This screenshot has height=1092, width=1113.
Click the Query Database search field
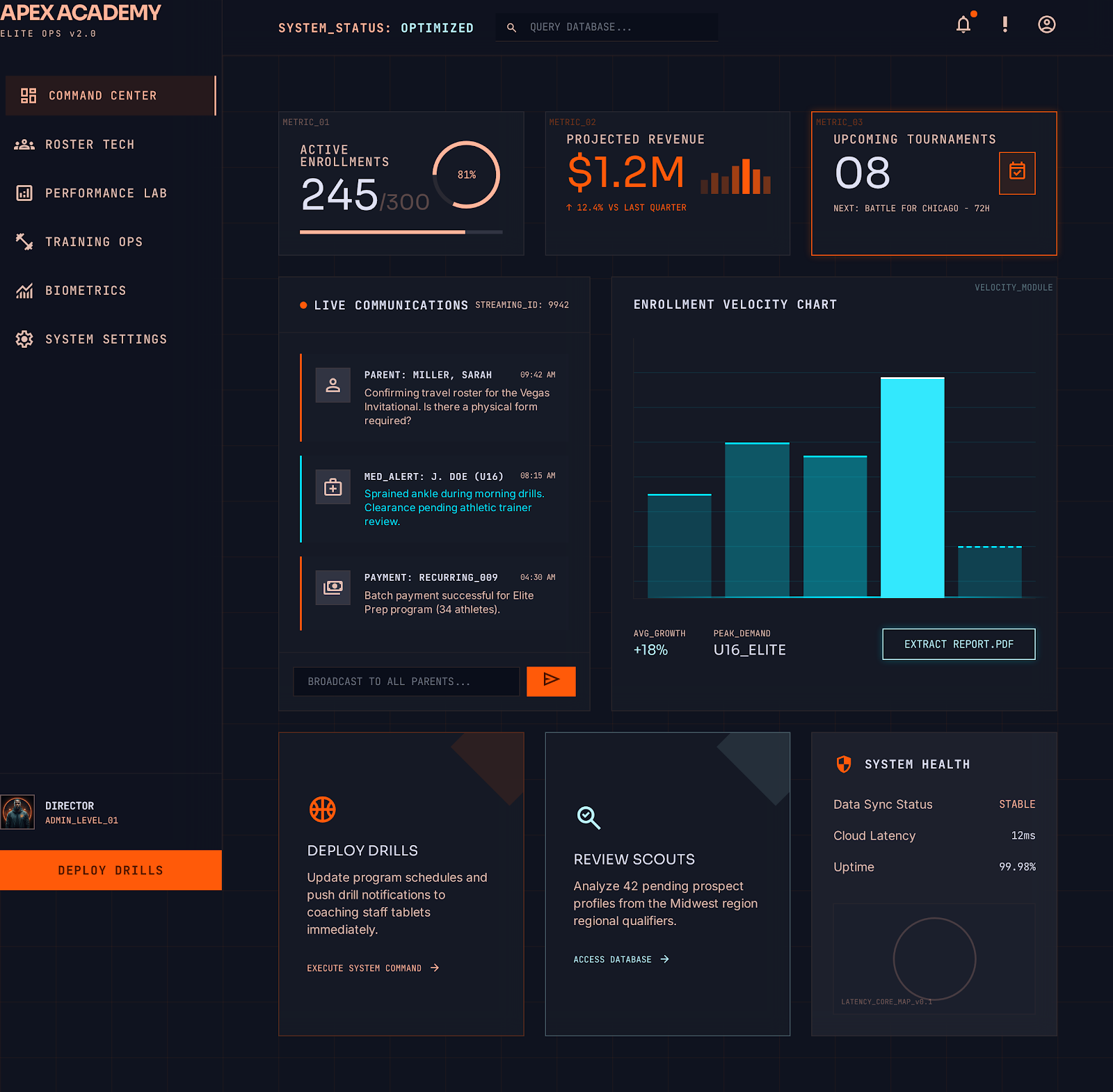pyautogui.click(x=607, y=27)
